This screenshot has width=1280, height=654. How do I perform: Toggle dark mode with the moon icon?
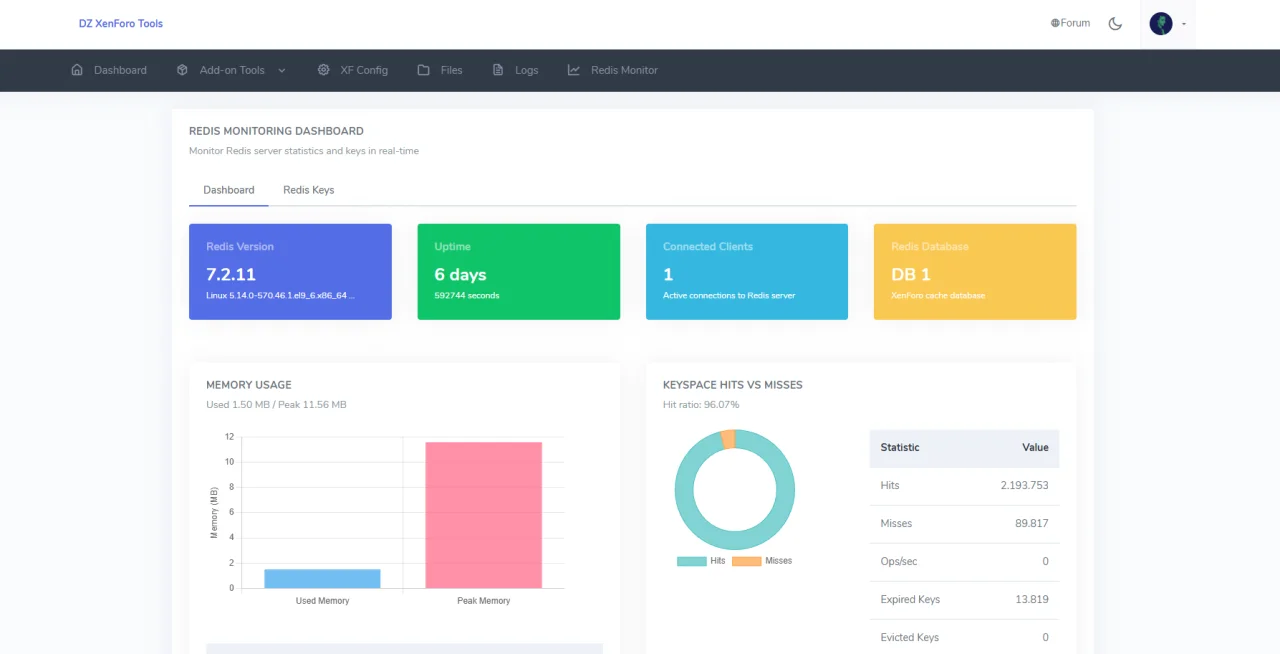(x=1115, y=23)
